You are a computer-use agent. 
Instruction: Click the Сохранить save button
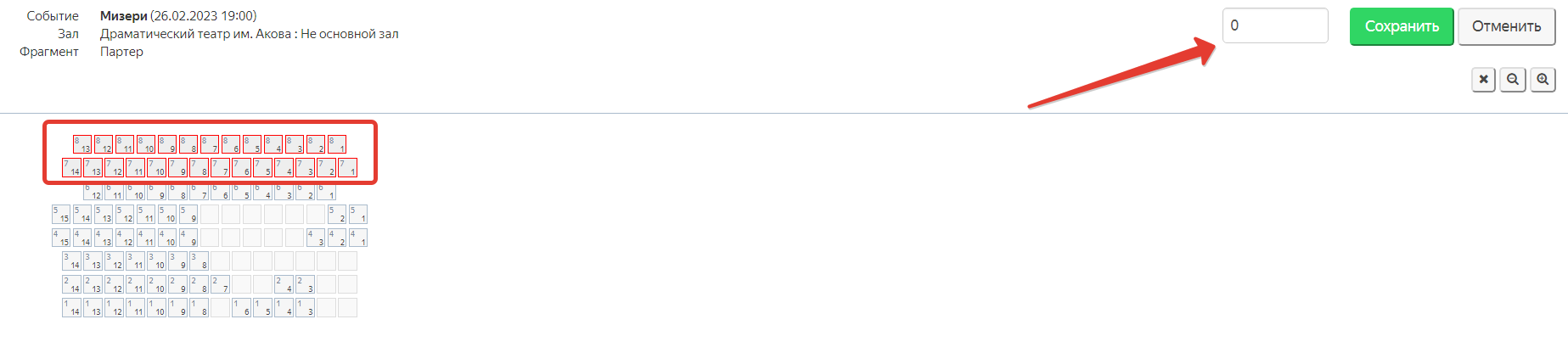coord(1402,26)
